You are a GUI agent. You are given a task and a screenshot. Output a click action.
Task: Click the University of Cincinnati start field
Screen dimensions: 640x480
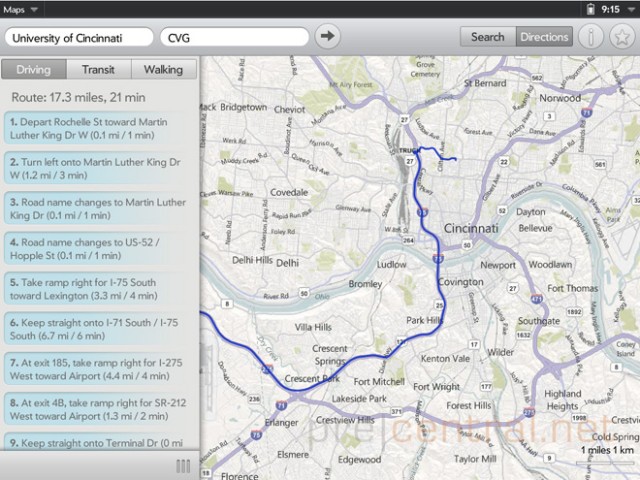[x=79, y=38]
